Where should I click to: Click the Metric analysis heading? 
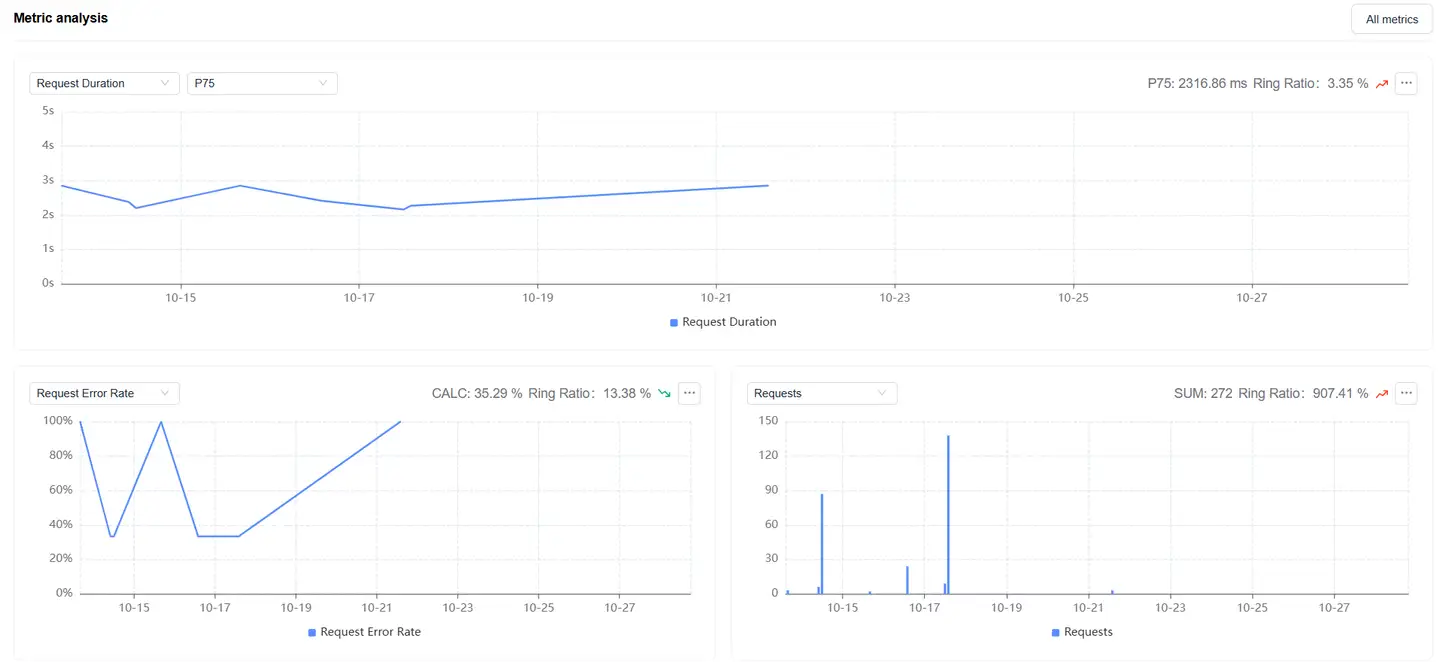coord(61,18)
